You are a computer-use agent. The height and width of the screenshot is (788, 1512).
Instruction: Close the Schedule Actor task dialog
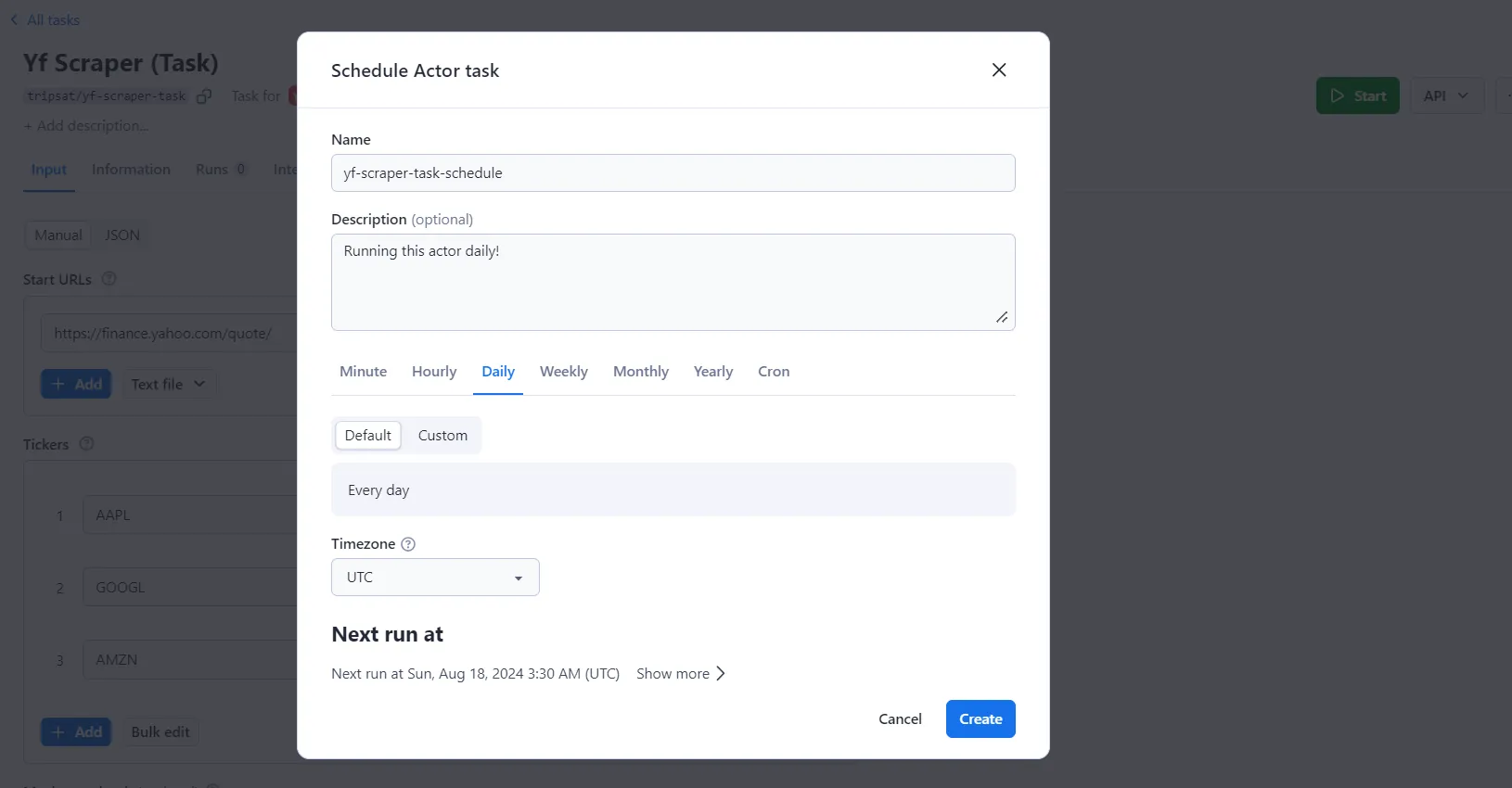pyautogui.click(x=999, y=70)
